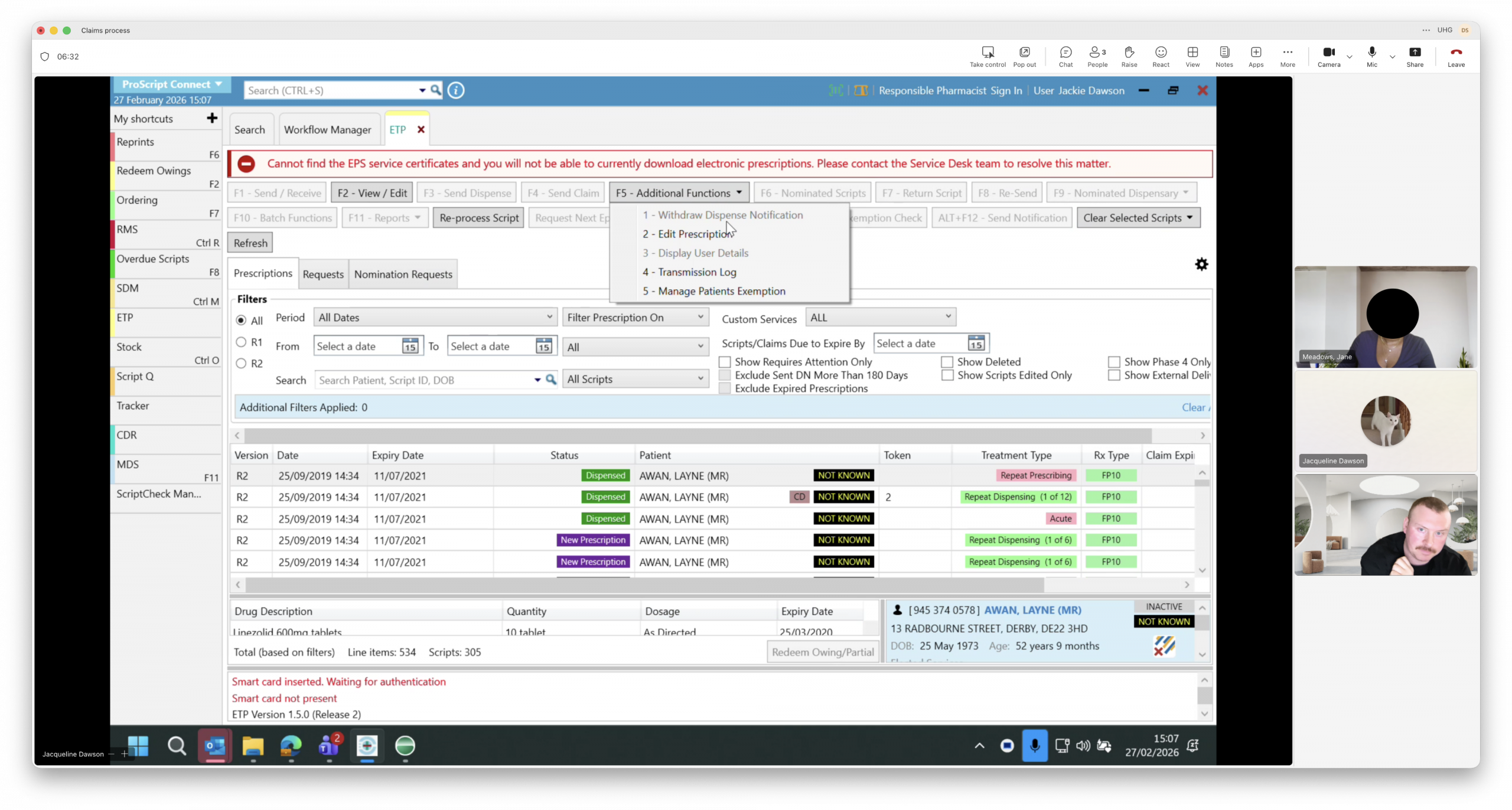The width and height of the screenshot is (1512, 810).
Task: Expand the ProScript search box dropdown arrow
Action: [x=422, y=90]
